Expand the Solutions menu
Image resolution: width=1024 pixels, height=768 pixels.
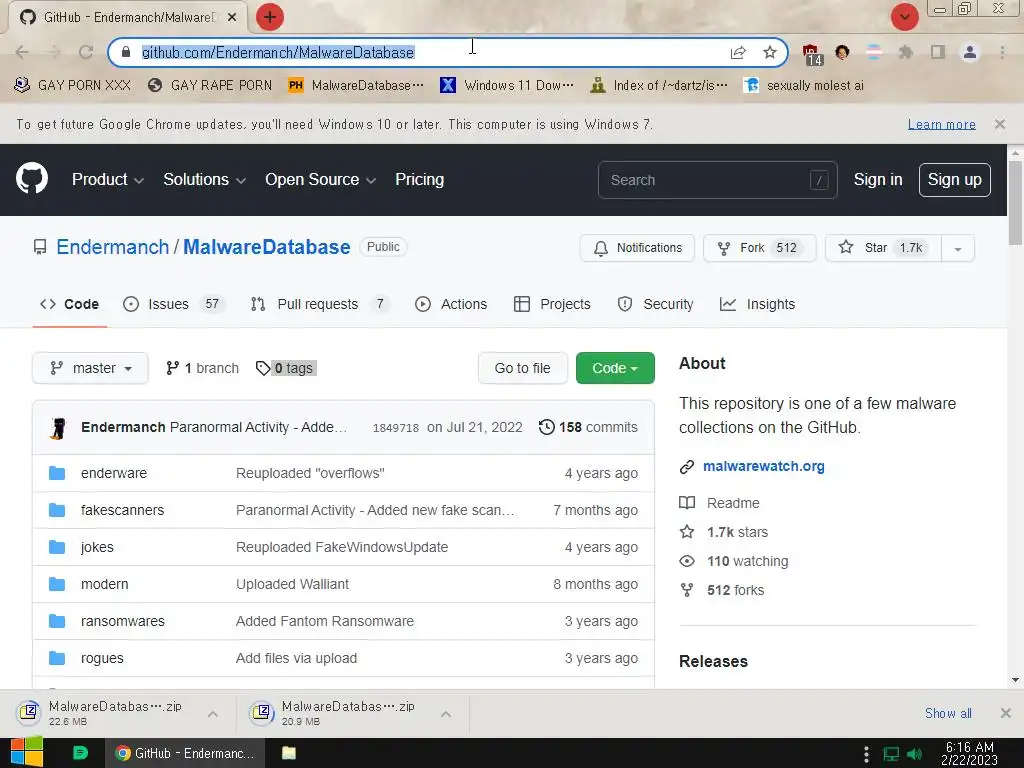point(204,180)
